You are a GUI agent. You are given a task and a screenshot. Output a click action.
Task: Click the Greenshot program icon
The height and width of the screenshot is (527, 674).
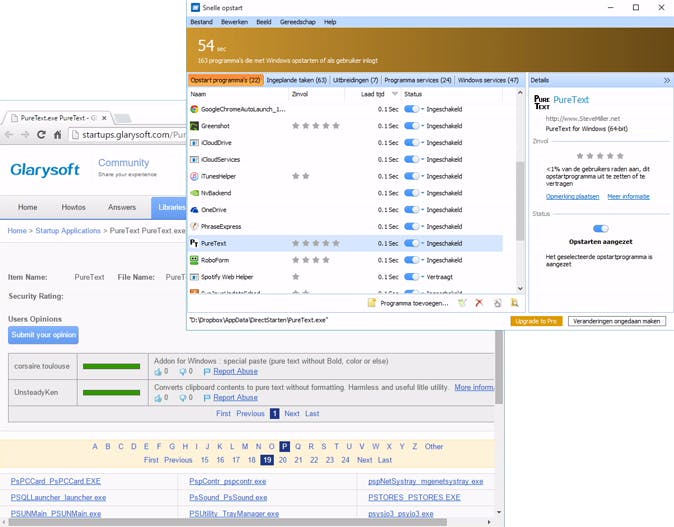(194, 126)
